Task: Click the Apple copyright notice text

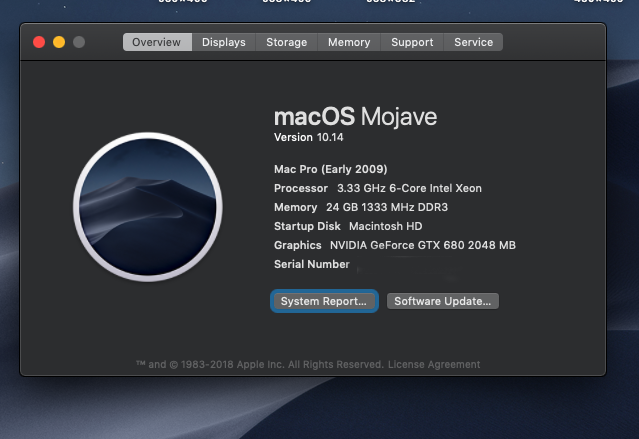Action: (x=260, y=364)
